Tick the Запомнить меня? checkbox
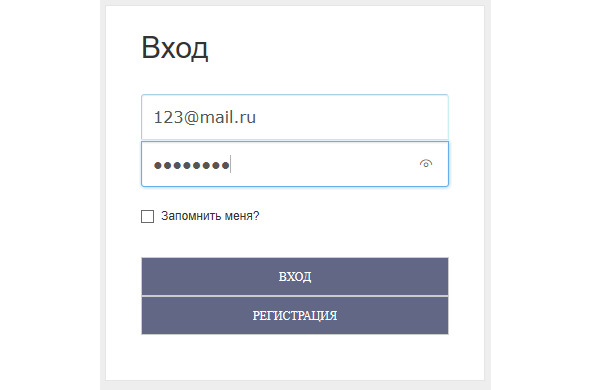Image resolution: width=591 pixels, height=390 pixels. (x=147, y=216)
